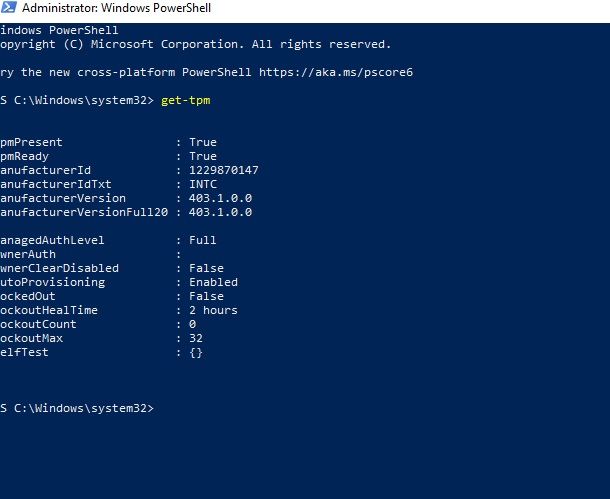This screenshot has height=499, width=610.
Task: Click the TpmReady True value
Action: [203, 156]
